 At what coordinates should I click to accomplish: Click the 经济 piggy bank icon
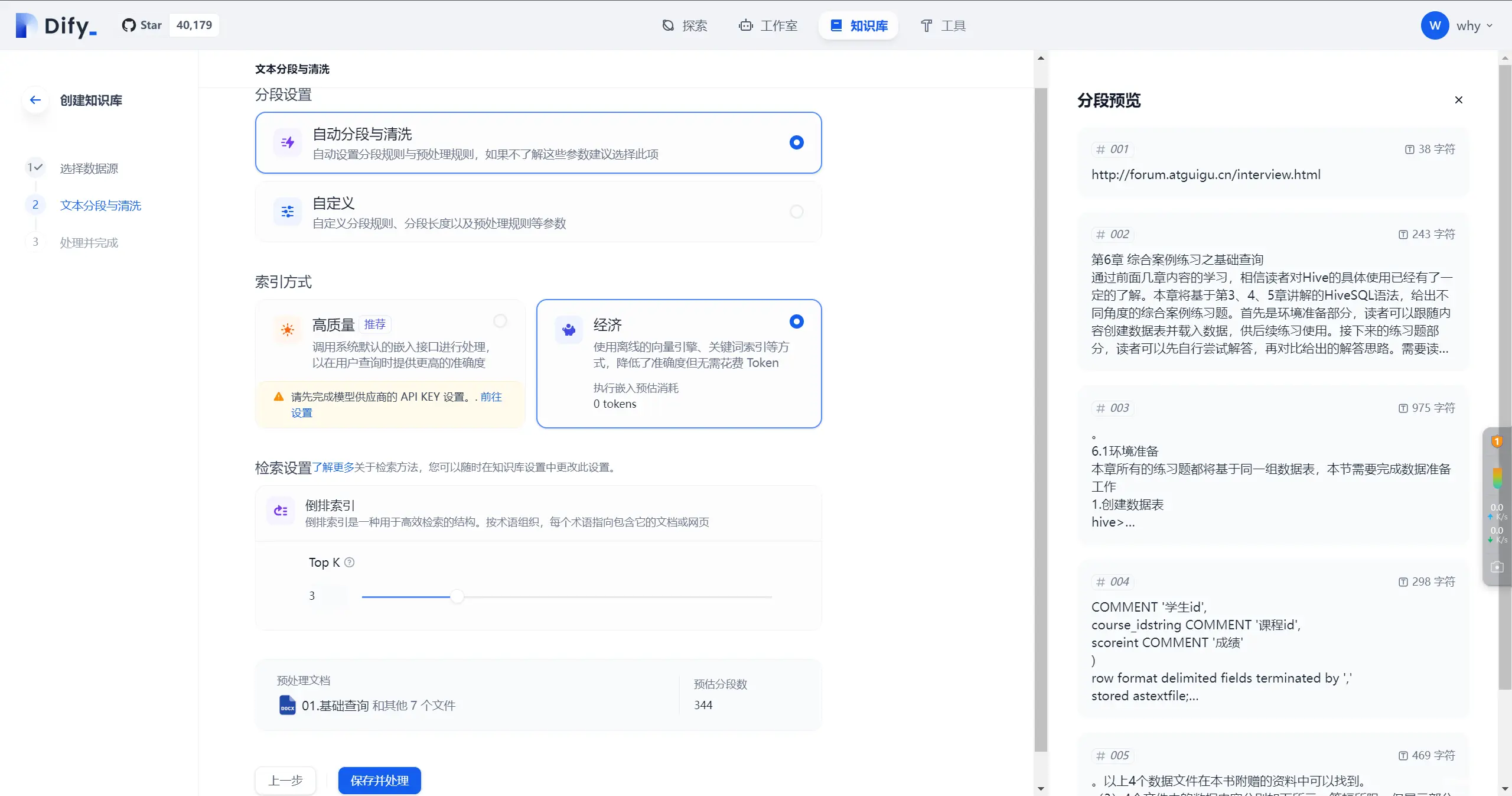[x=569, y=329]
